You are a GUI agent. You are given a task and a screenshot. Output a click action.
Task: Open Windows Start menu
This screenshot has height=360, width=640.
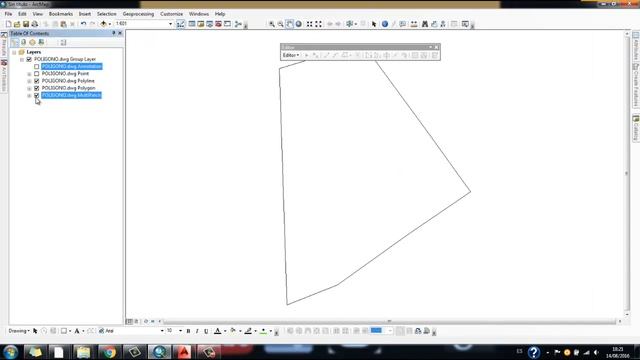(11, 352)
